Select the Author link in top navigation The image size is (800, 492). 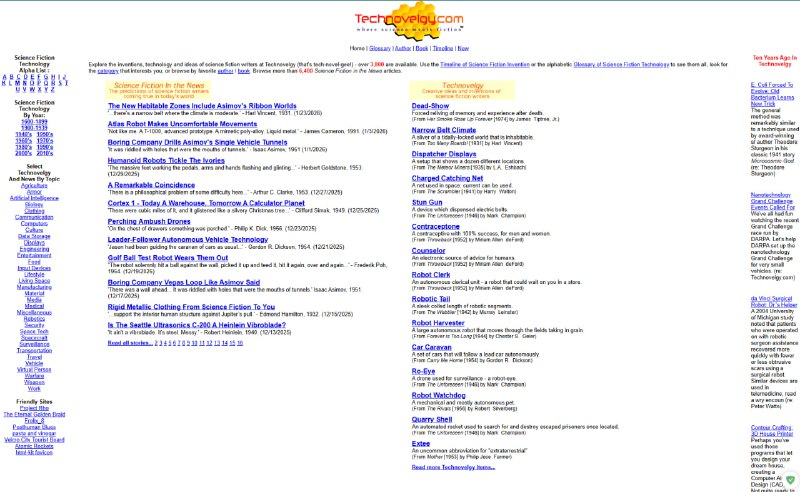403,48
